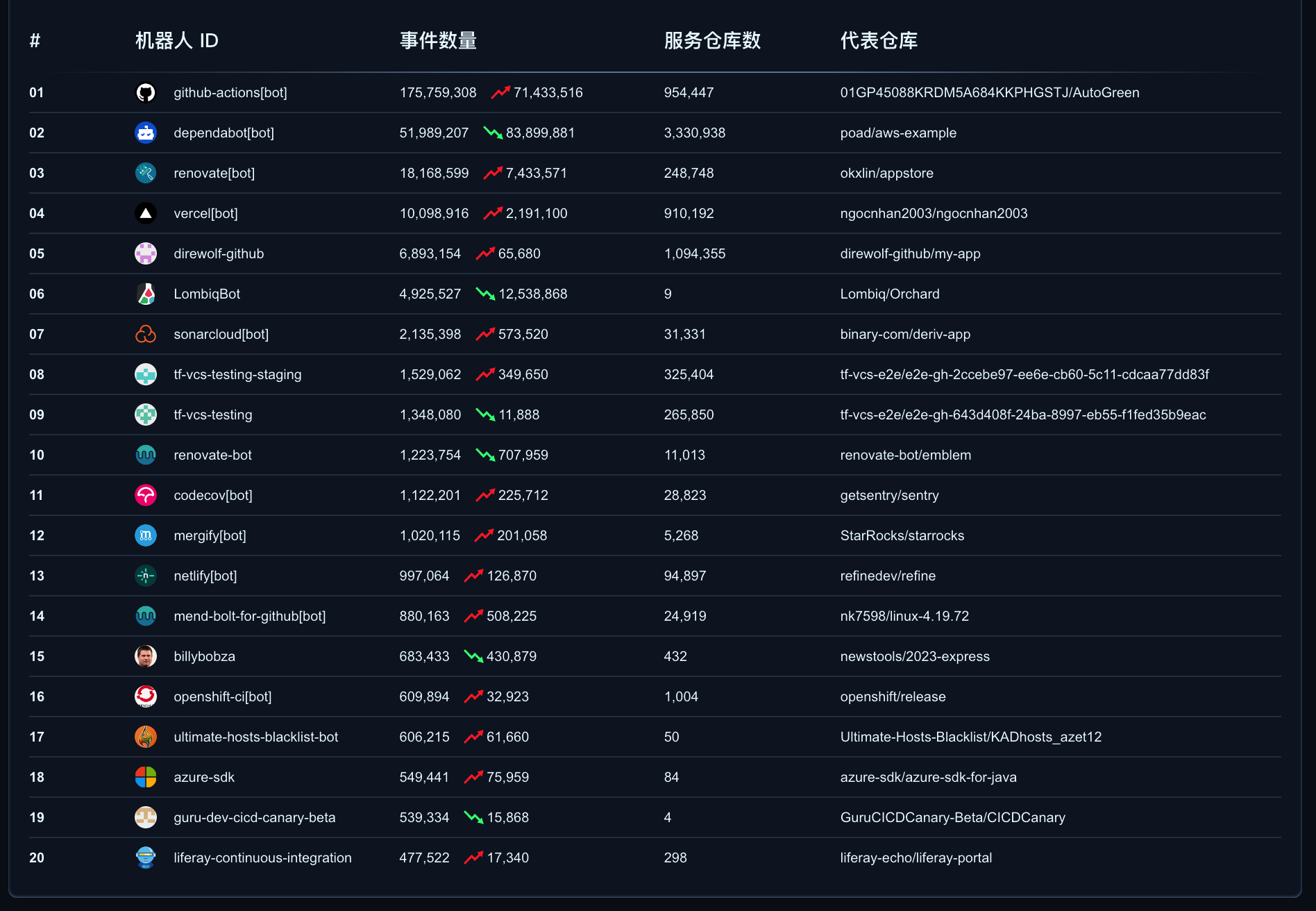The width and height of the screenshot is (1316, 911).
Task: Open repository StarRocks/starrocks
Action: (902, 535)
